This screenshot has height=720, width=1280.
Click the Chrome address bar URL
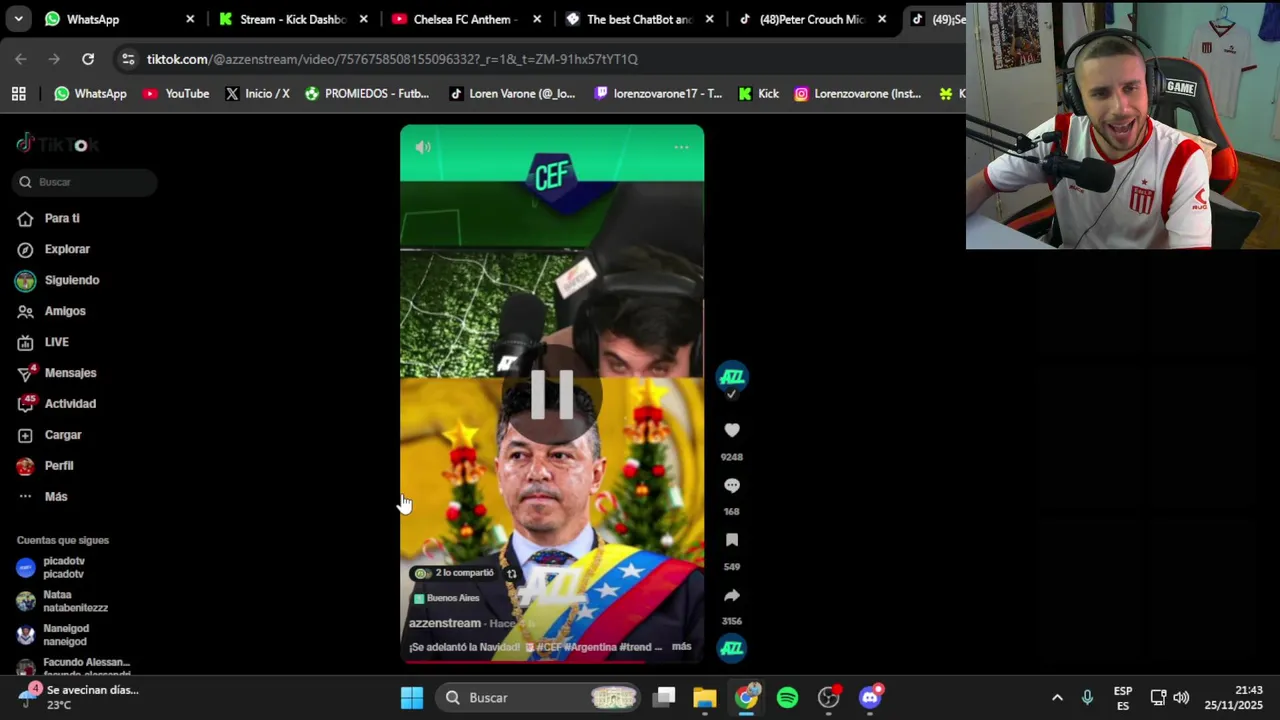[392, 59]
